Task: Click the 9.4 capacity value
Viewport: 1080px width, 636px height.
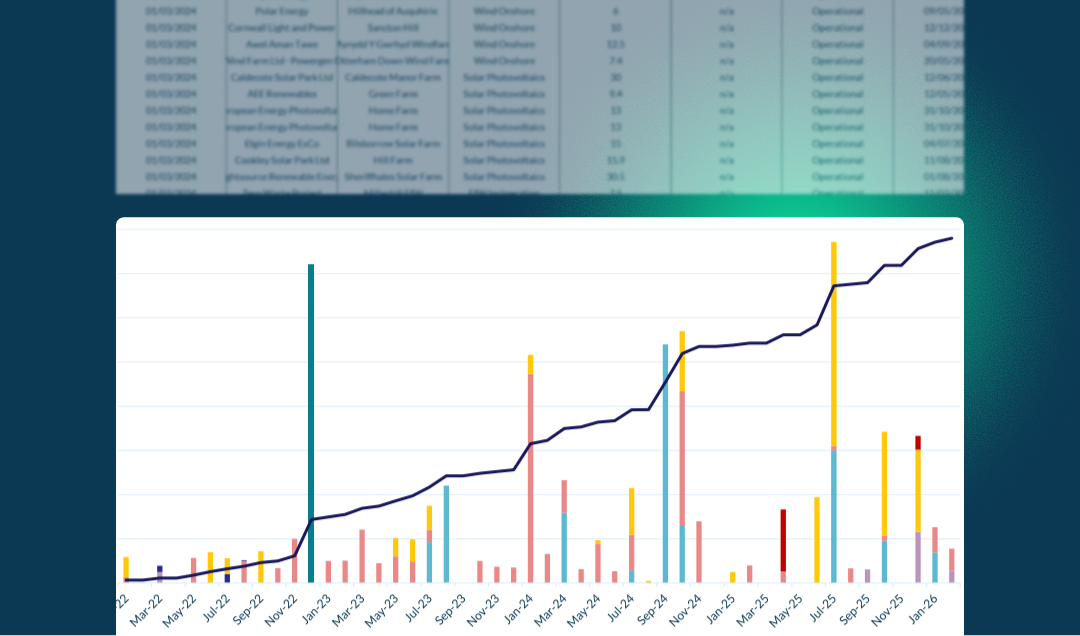Action: coord(615,94)
